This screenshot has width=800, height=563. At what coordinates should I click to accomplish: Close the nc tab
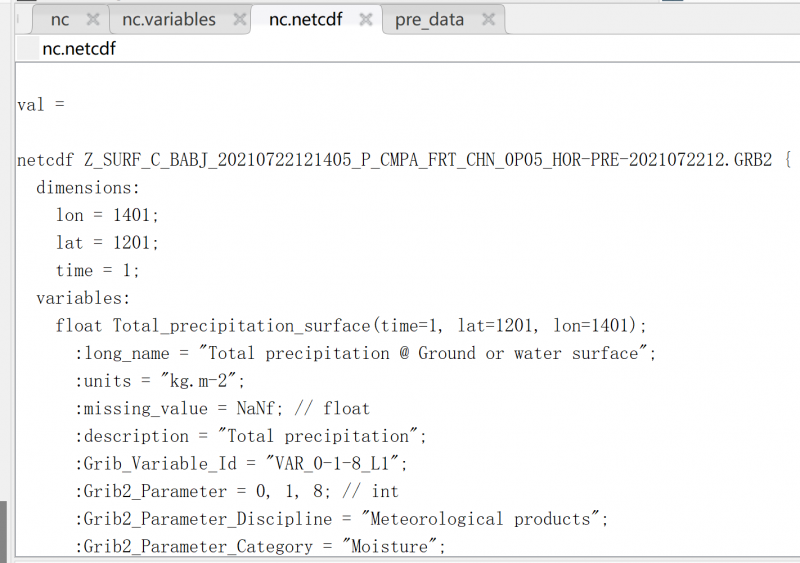92,19
